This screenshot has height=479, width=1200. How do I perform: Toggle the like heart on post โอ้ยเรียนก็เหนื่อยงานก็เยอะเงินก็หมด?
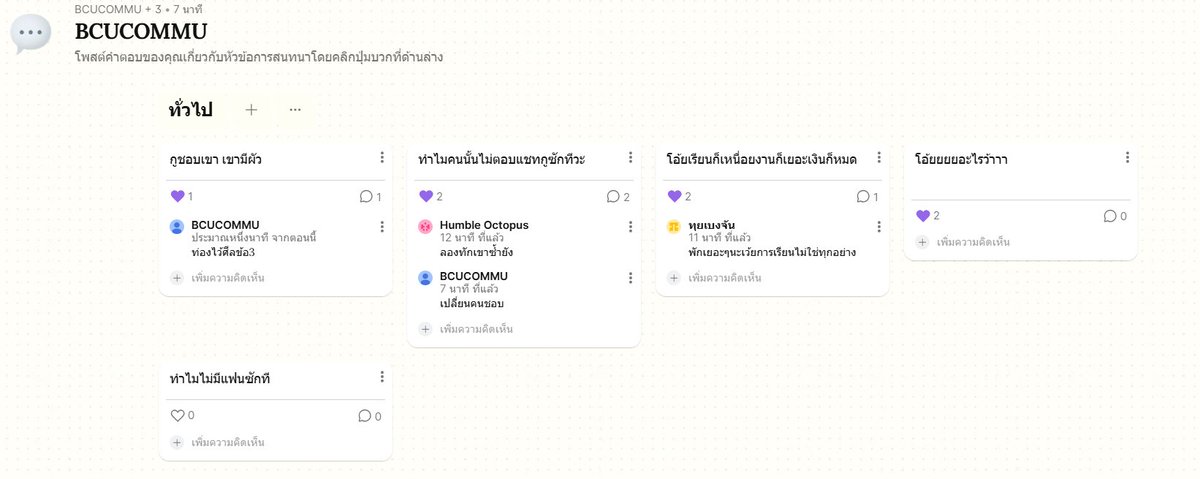click(674, 196)
